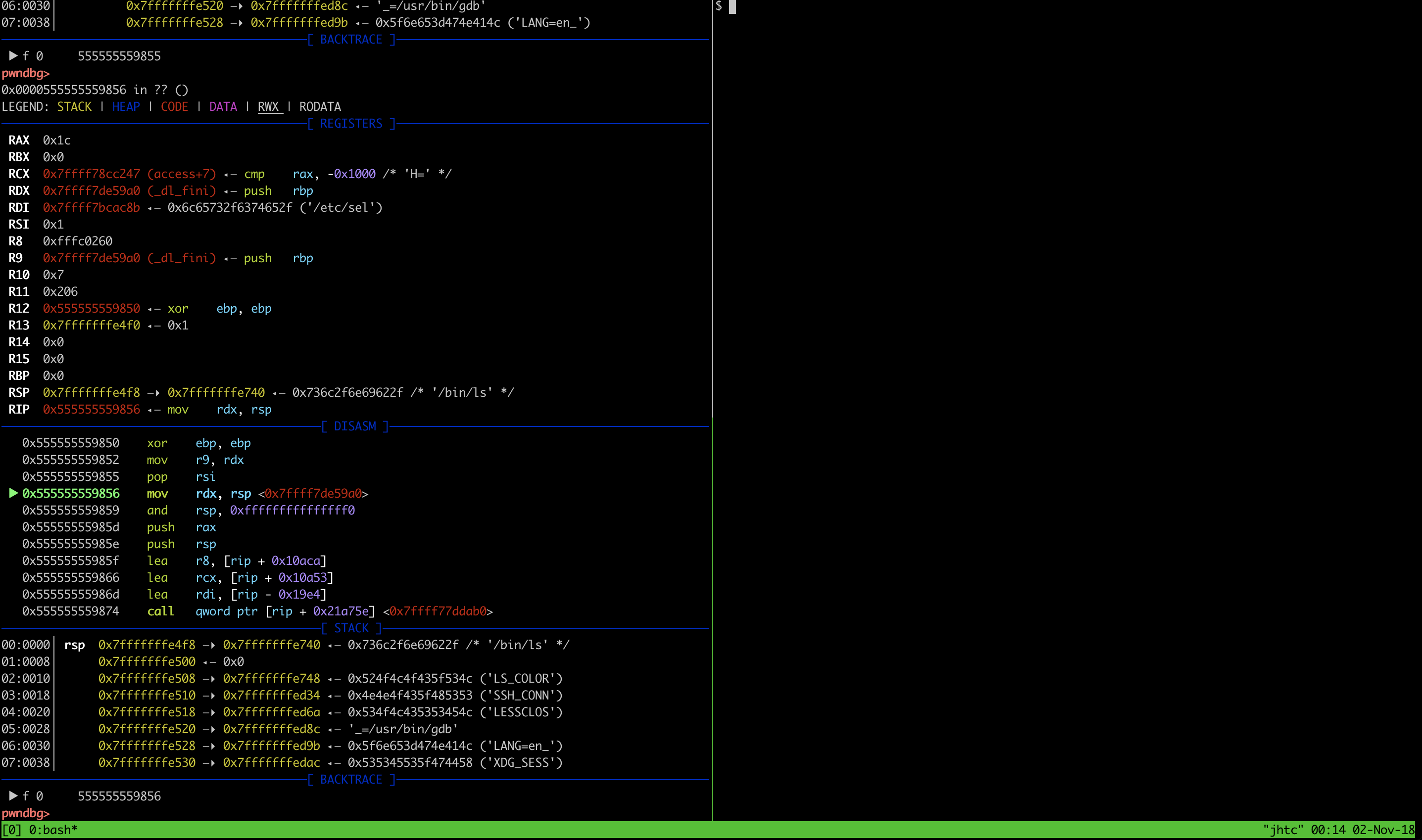This screenshot has width=1422, height=840.
Task: Click stack entry pointing to 'LESSCLOS'
Action: [282, 712]
